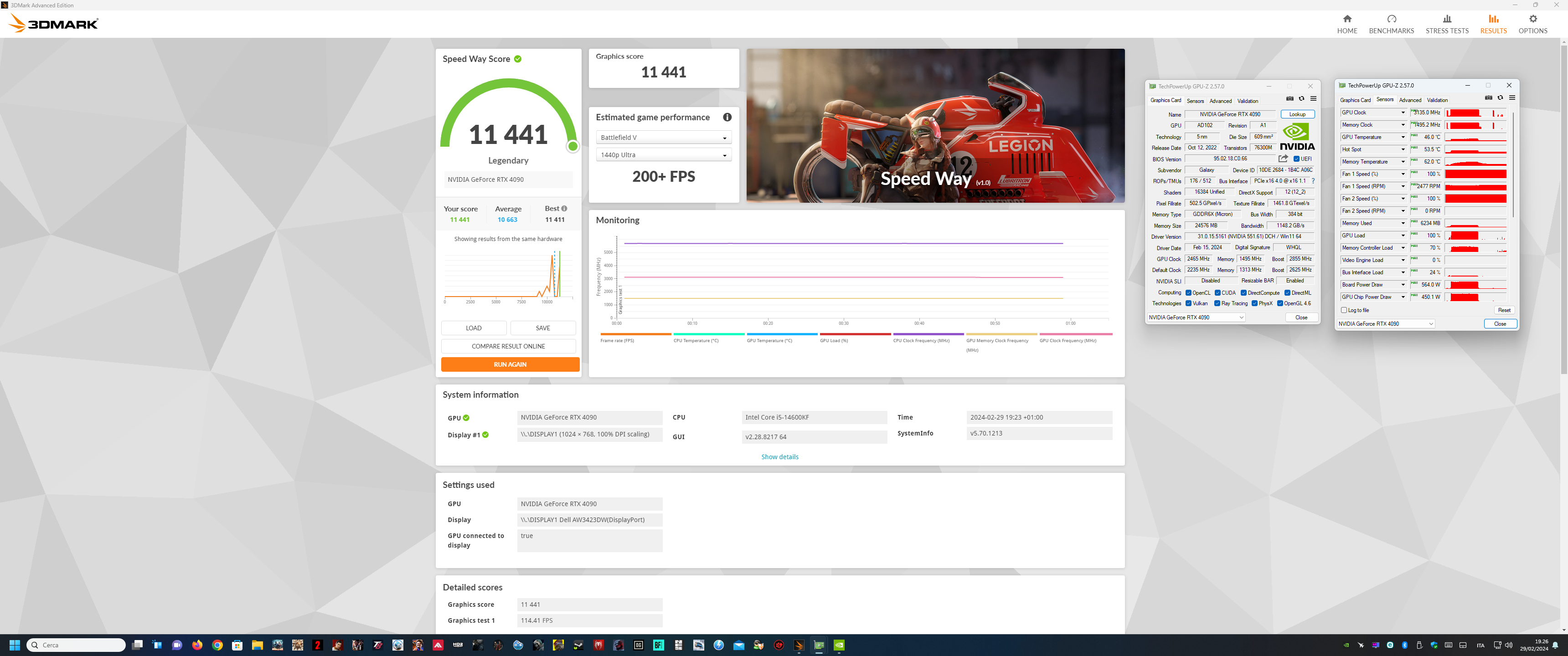1568x656 pixels.
Task: Take a screenshot with the Sensors window camera icon
Action: pos(1488,98)
